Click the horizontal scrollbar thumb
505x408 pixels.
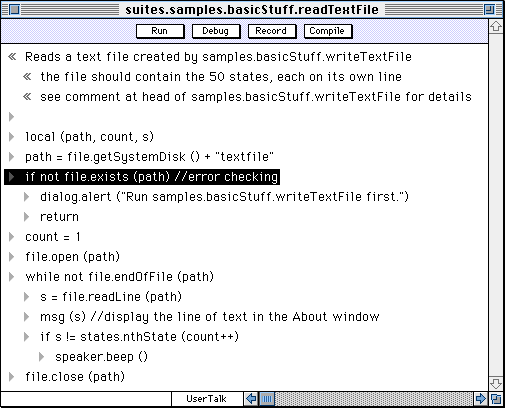point(267,398)
